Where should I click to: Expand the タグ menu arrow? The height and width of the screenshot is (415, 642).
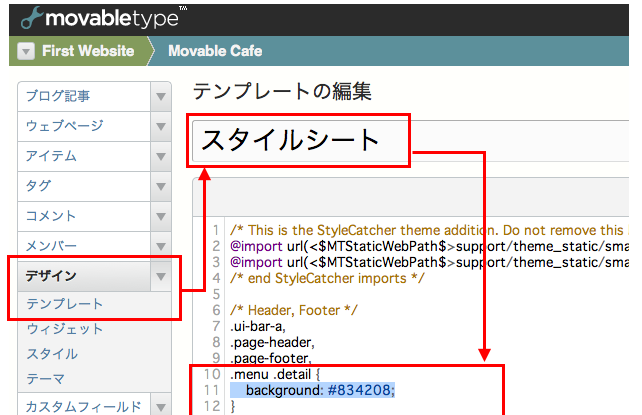[x=161, y=187]
